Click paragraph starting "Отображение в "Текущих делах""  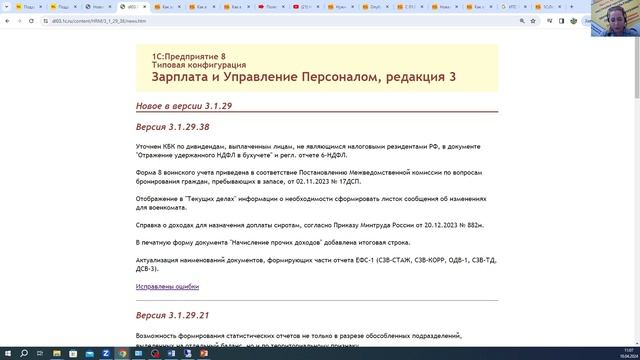click(x=311, y=203)
